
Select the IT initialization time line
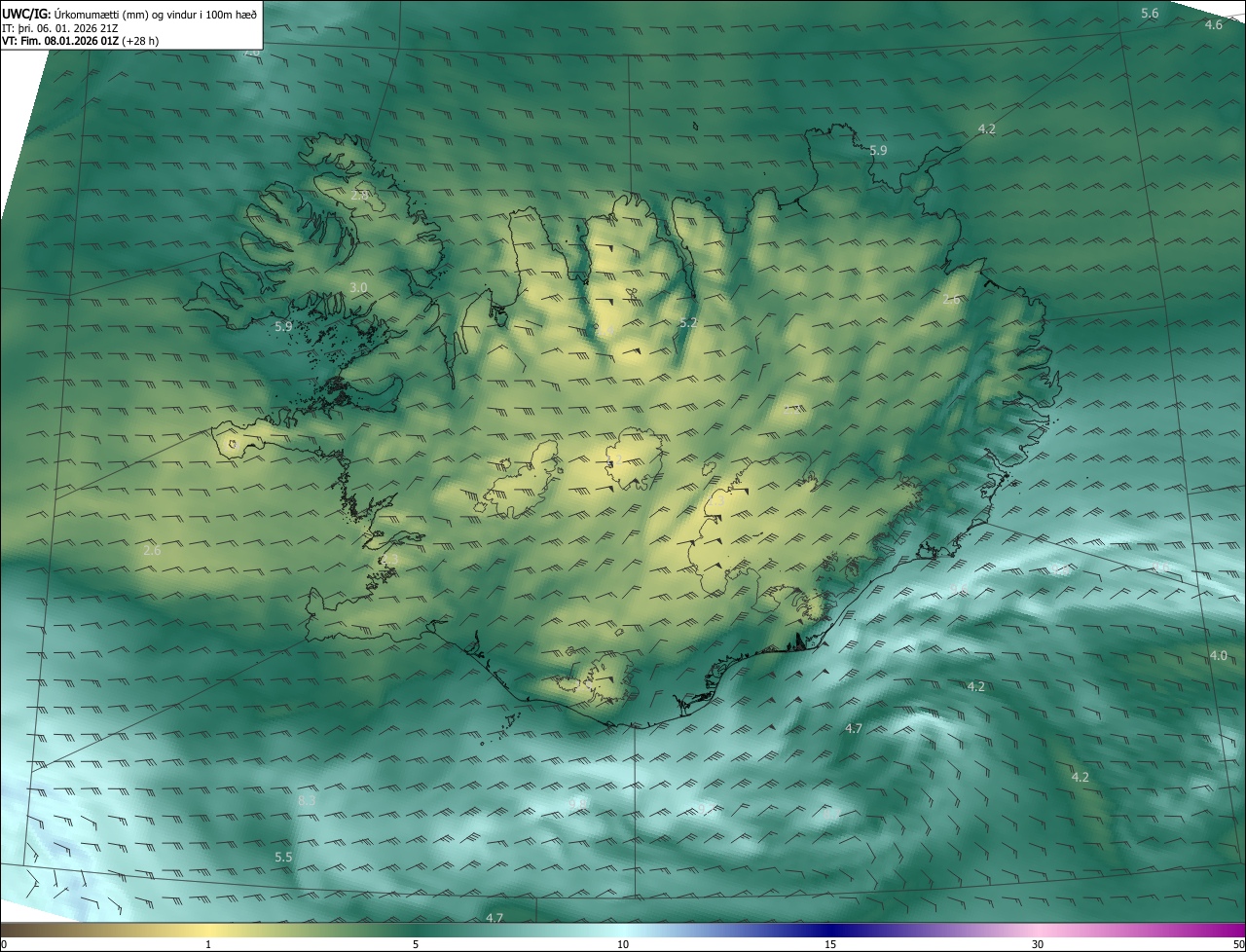click(x=60, y=27)
